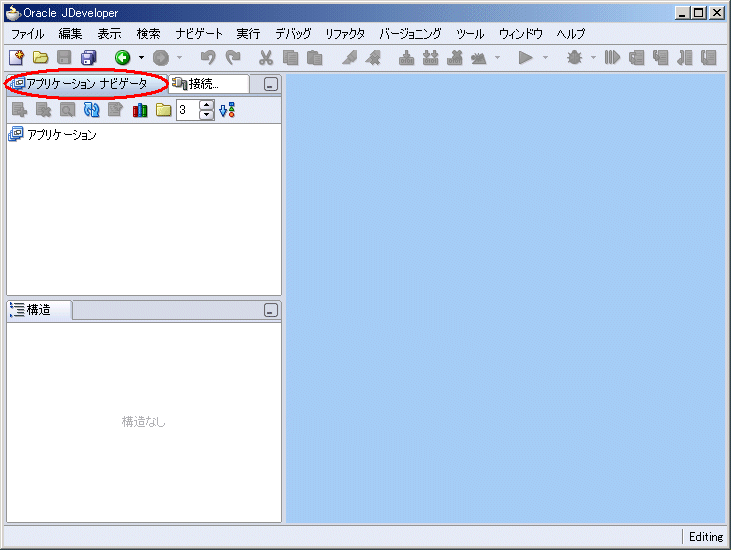
Task: Open the リファクタ menu
Action: coord(345,34)
